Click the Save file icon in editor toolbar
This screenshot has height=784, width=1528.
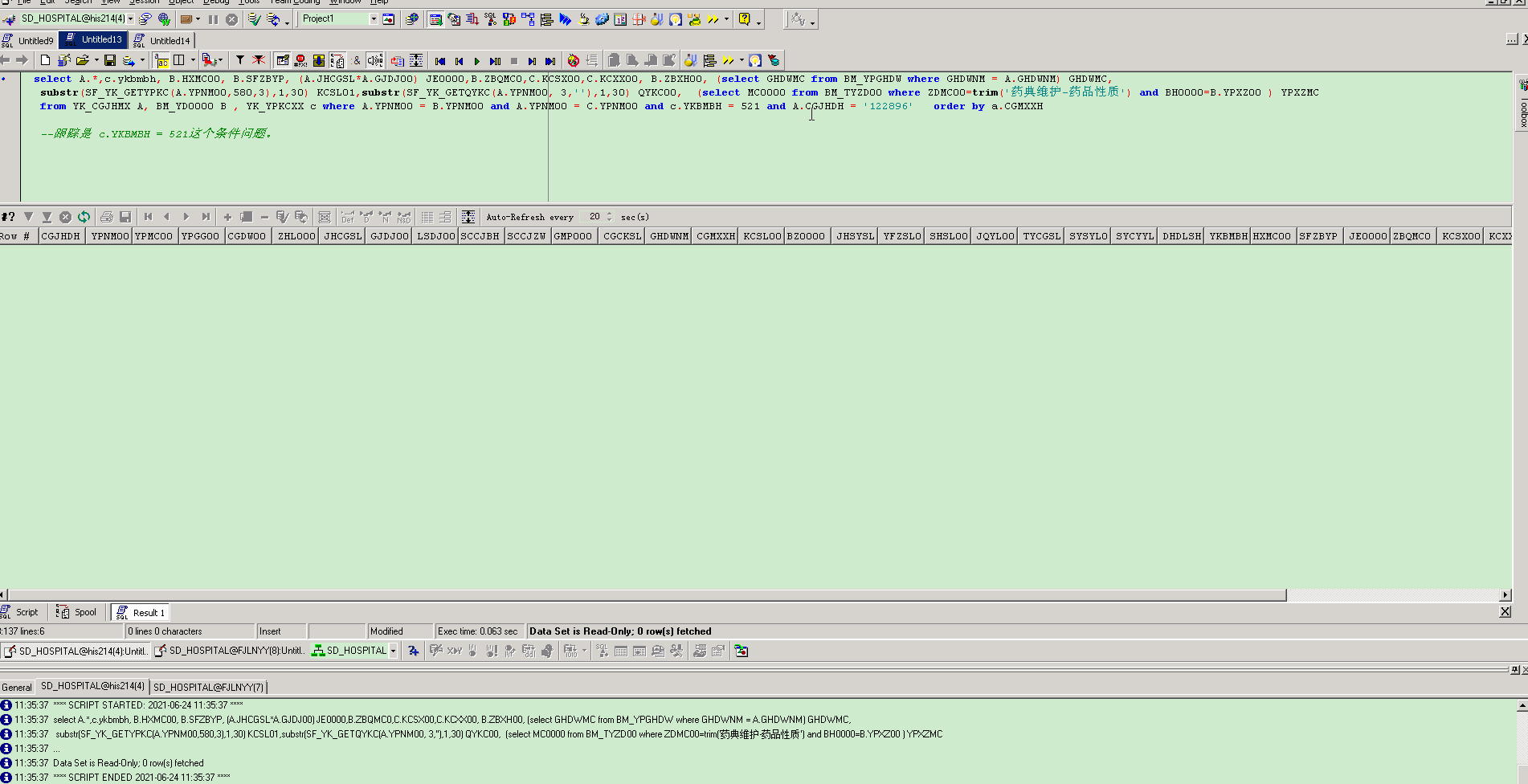point(110,60)
